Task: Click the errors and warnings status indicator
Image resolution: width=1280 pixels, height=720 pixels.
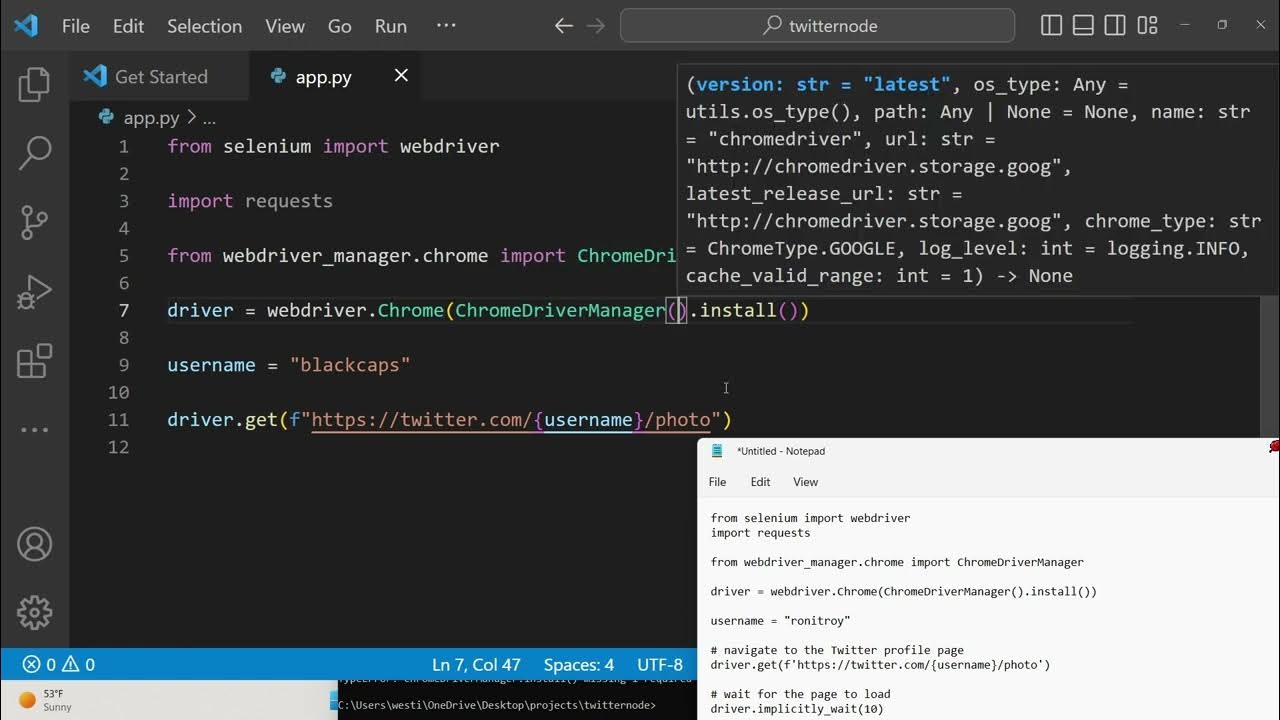Action: [59, 665]
